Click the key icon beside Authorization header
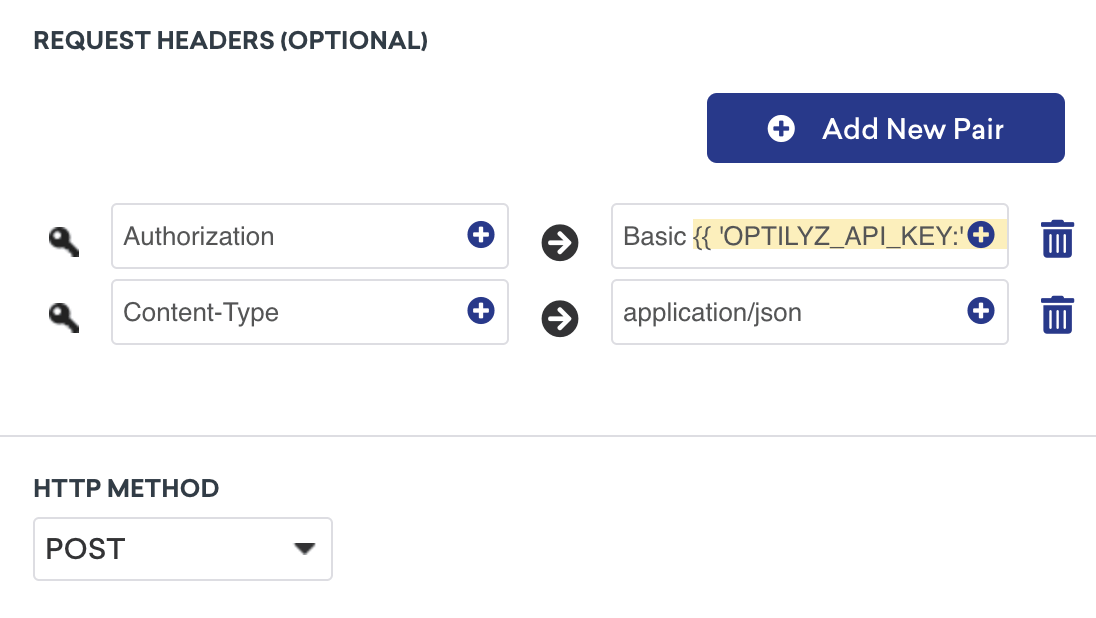The width and height of the screenshot is (1096, 618). pos(62,240)
